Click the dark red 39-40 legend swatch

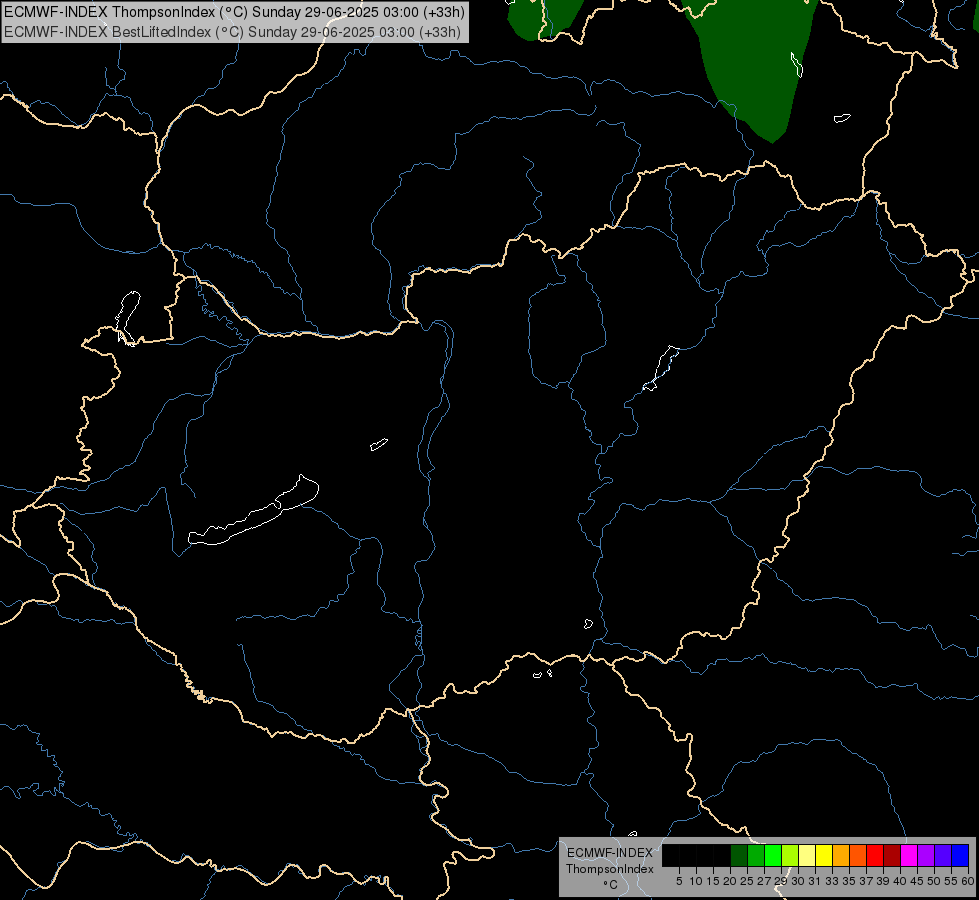[892, 856]
